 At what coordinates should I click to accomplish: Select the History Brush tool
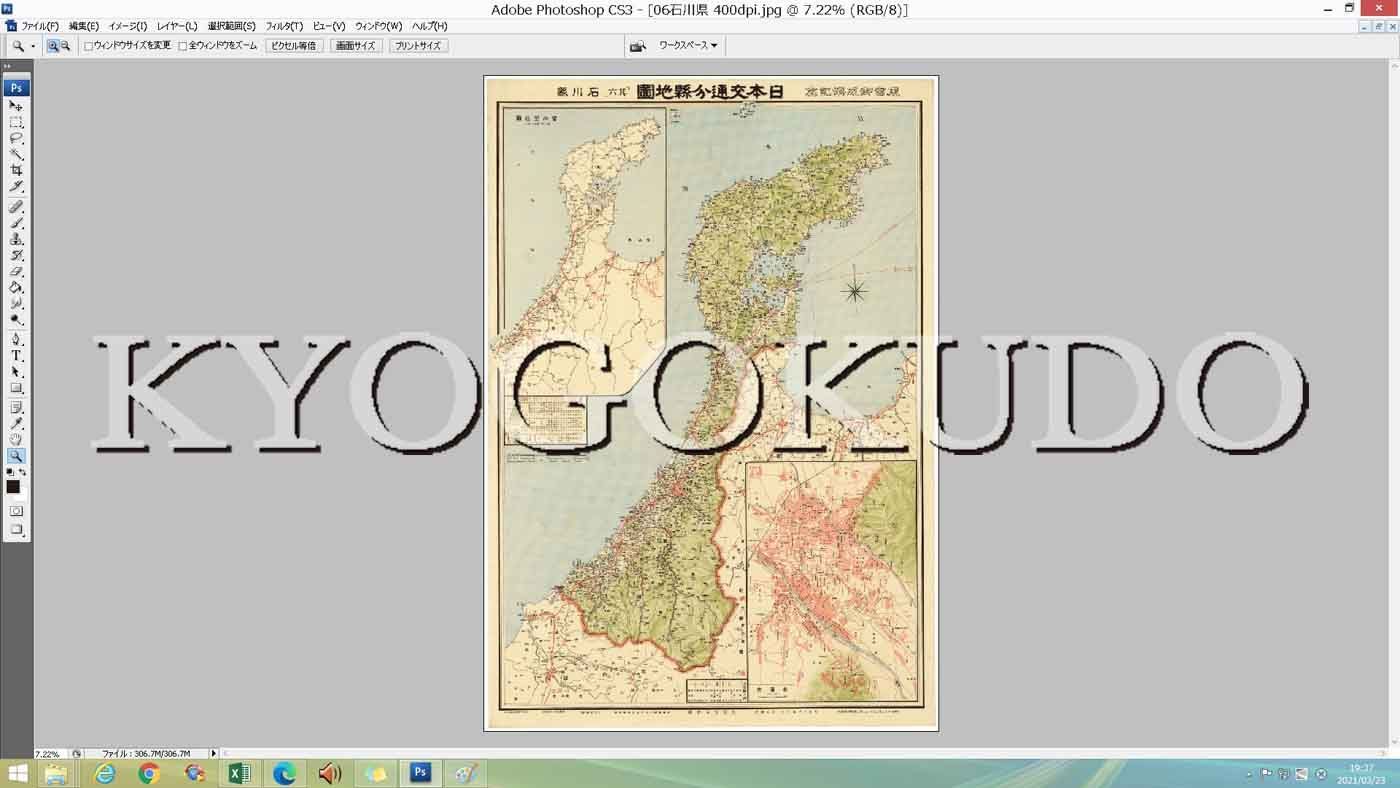[x=16, y=255]
